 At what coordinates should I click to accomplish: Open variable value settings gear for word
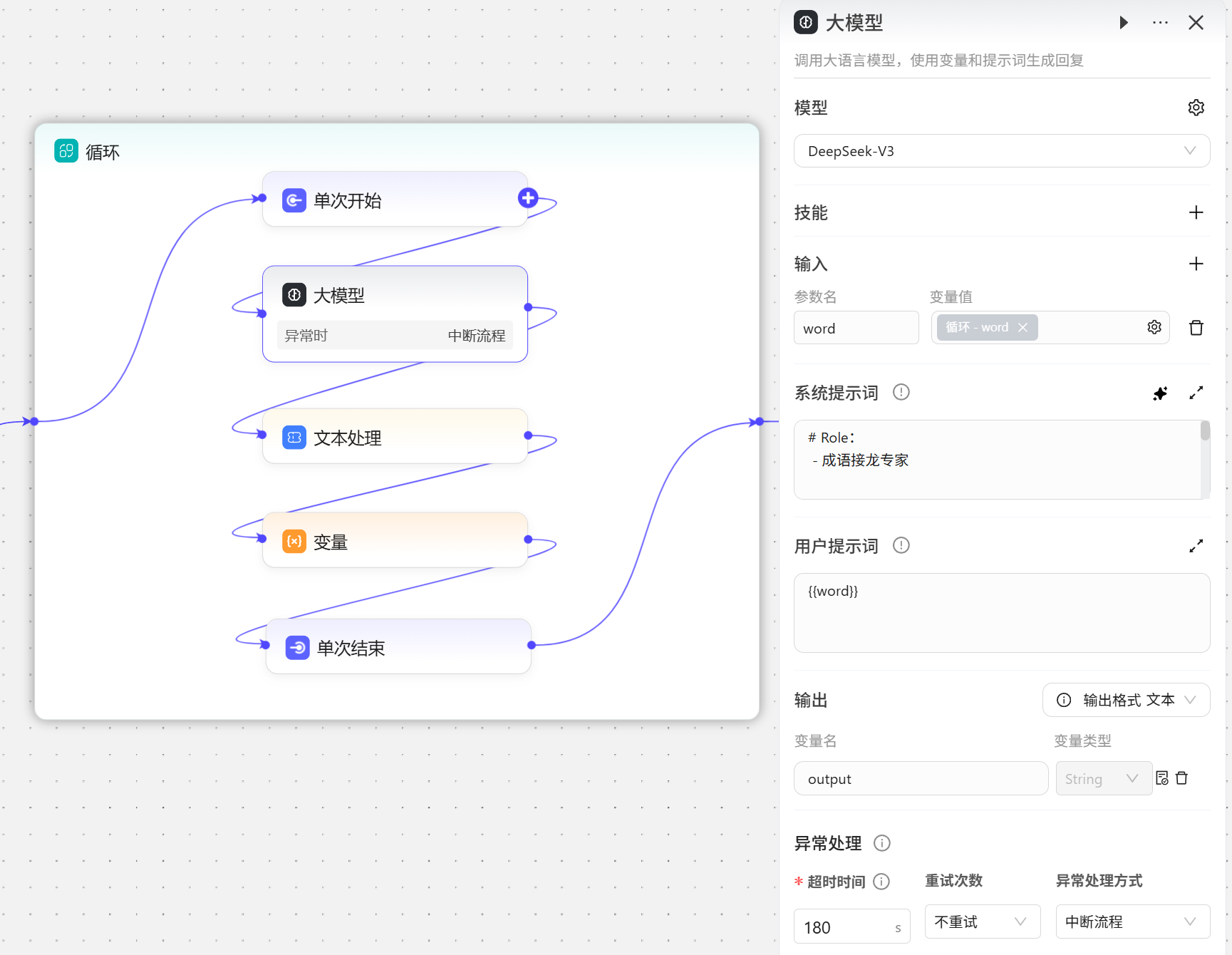point(1154,327)
